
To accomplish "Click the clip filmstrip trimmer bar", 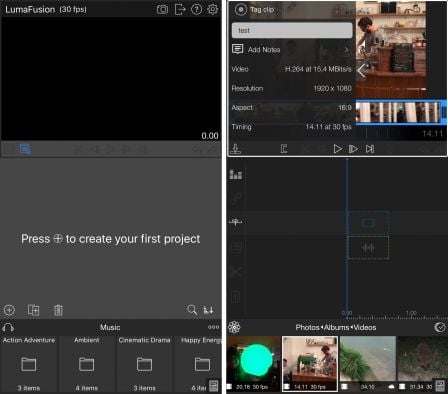I will [x=401, y=112].
